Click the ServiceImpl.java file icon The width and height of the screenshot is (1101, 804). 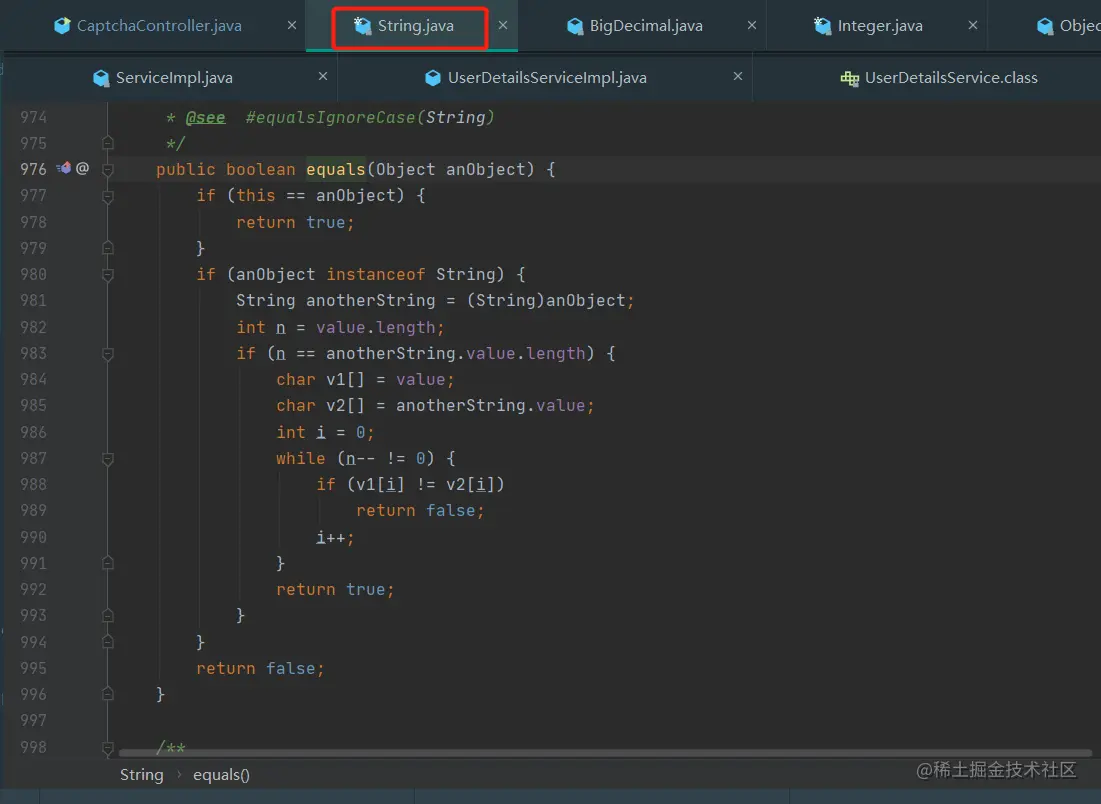[x=101, y=78]
